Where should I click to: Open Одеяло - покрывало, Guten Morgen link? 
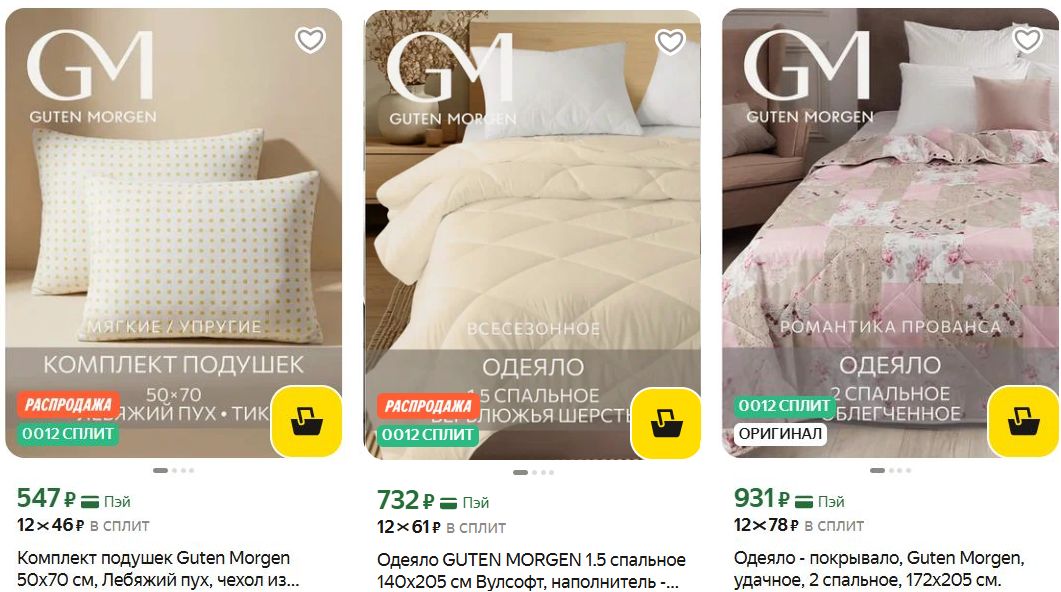point(879,569)
